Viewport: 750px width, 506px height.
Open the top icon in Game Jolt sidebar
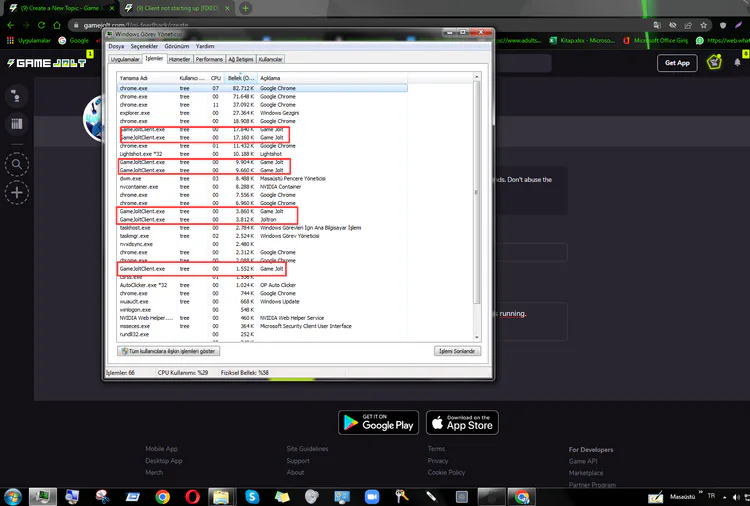point(17,96)
